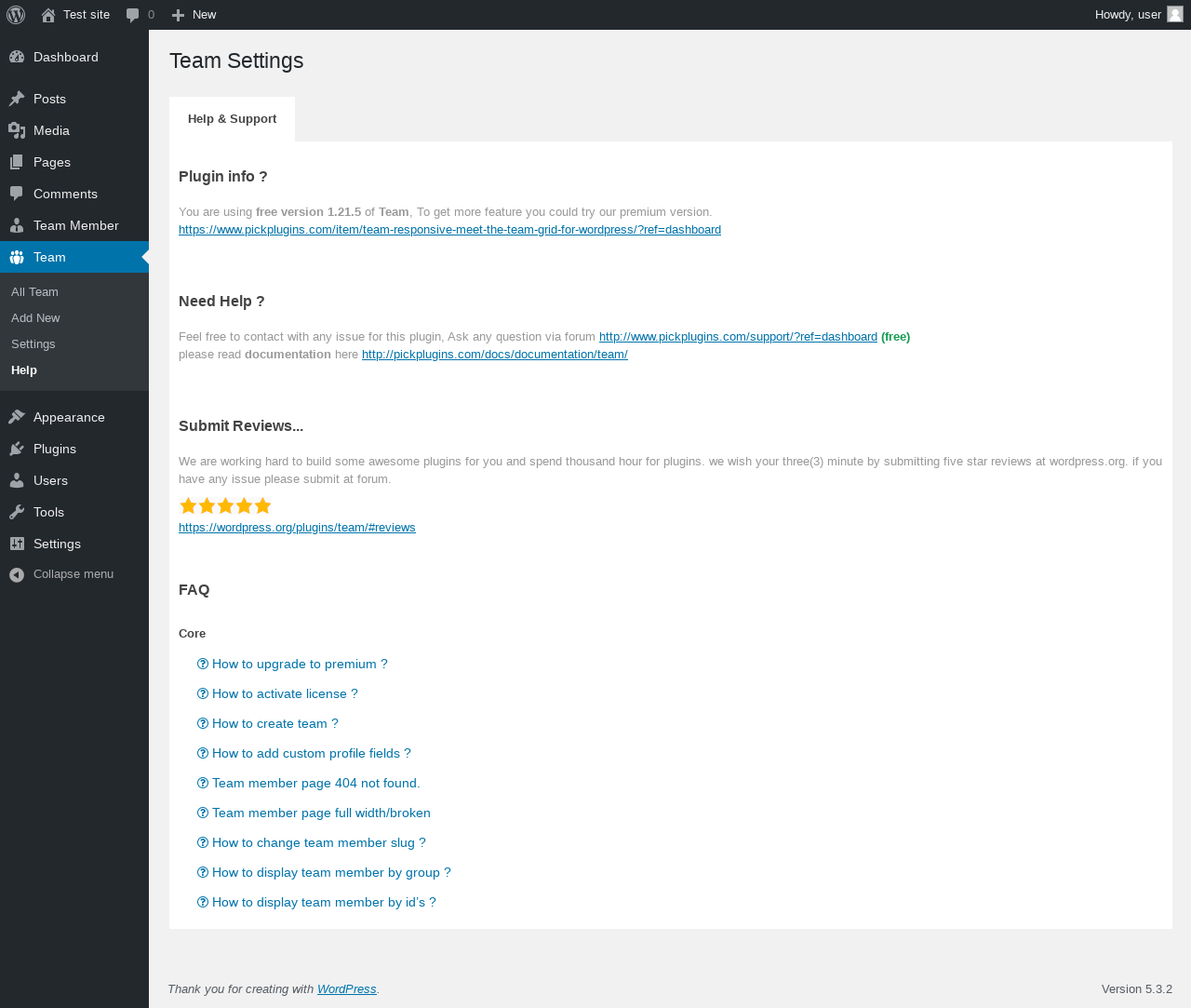1191x1008 pixels.
Task: Click the 'Team Settings' page title
Action: [236, 60]
